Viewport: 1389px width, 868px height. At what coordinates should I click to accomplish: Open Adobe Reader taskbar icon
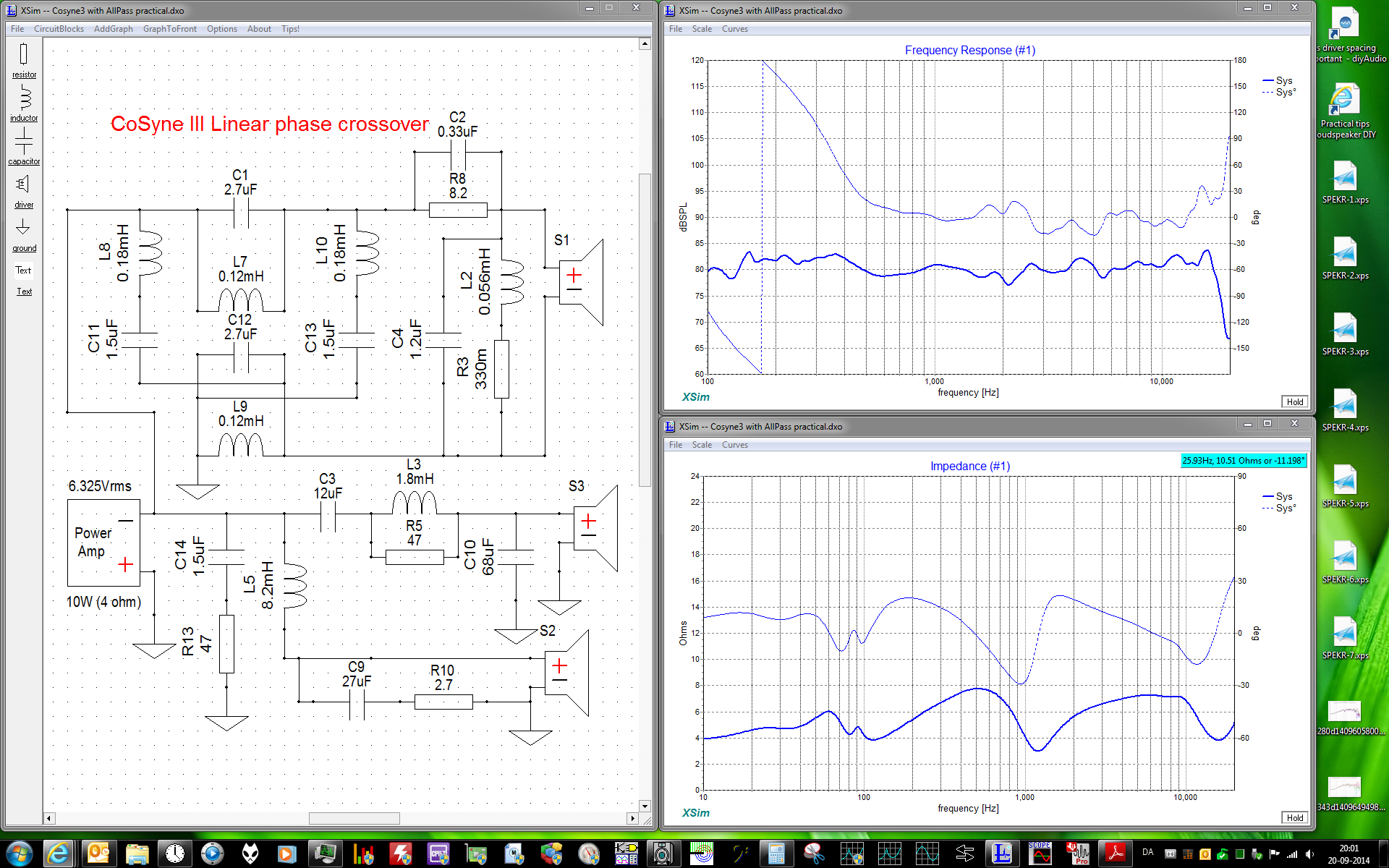point(1116,854)
